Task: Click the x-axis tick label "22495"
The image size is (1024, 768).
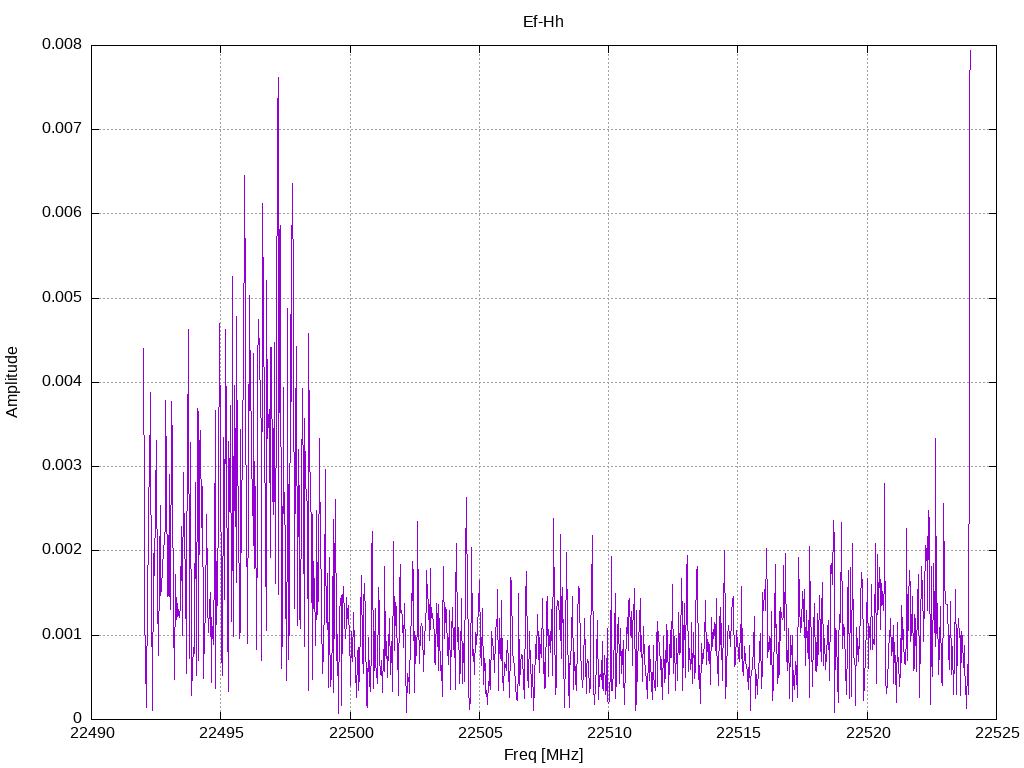Action: 221,733
